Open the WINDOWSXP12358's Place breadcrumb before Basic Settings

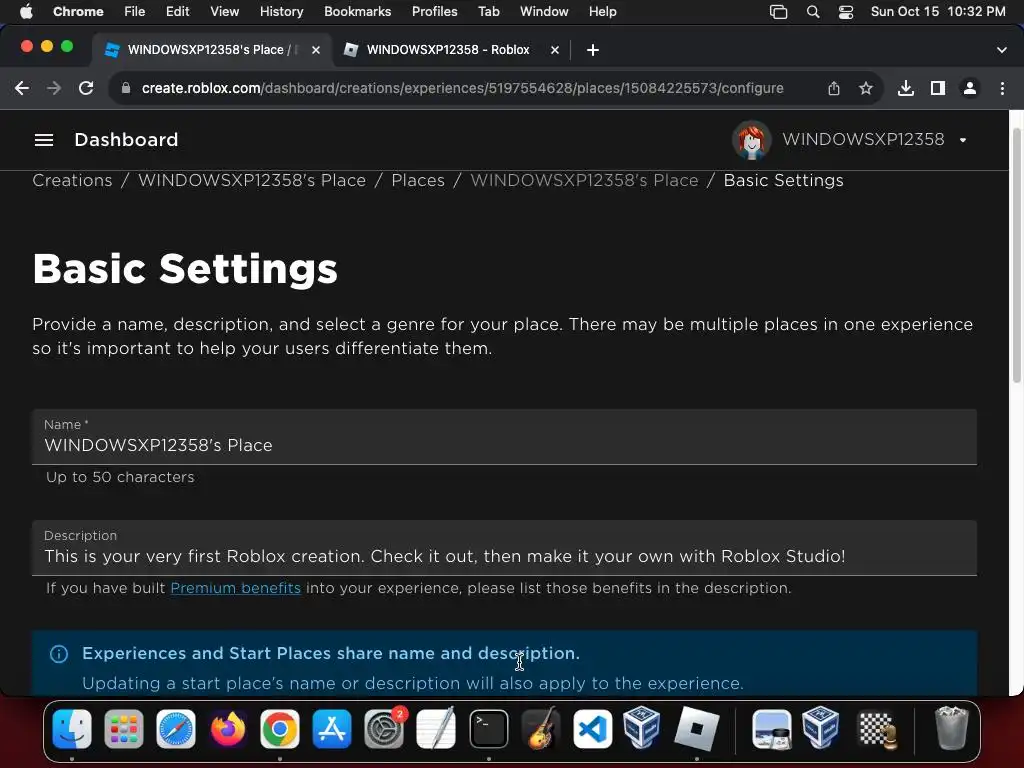pos(584,180)
